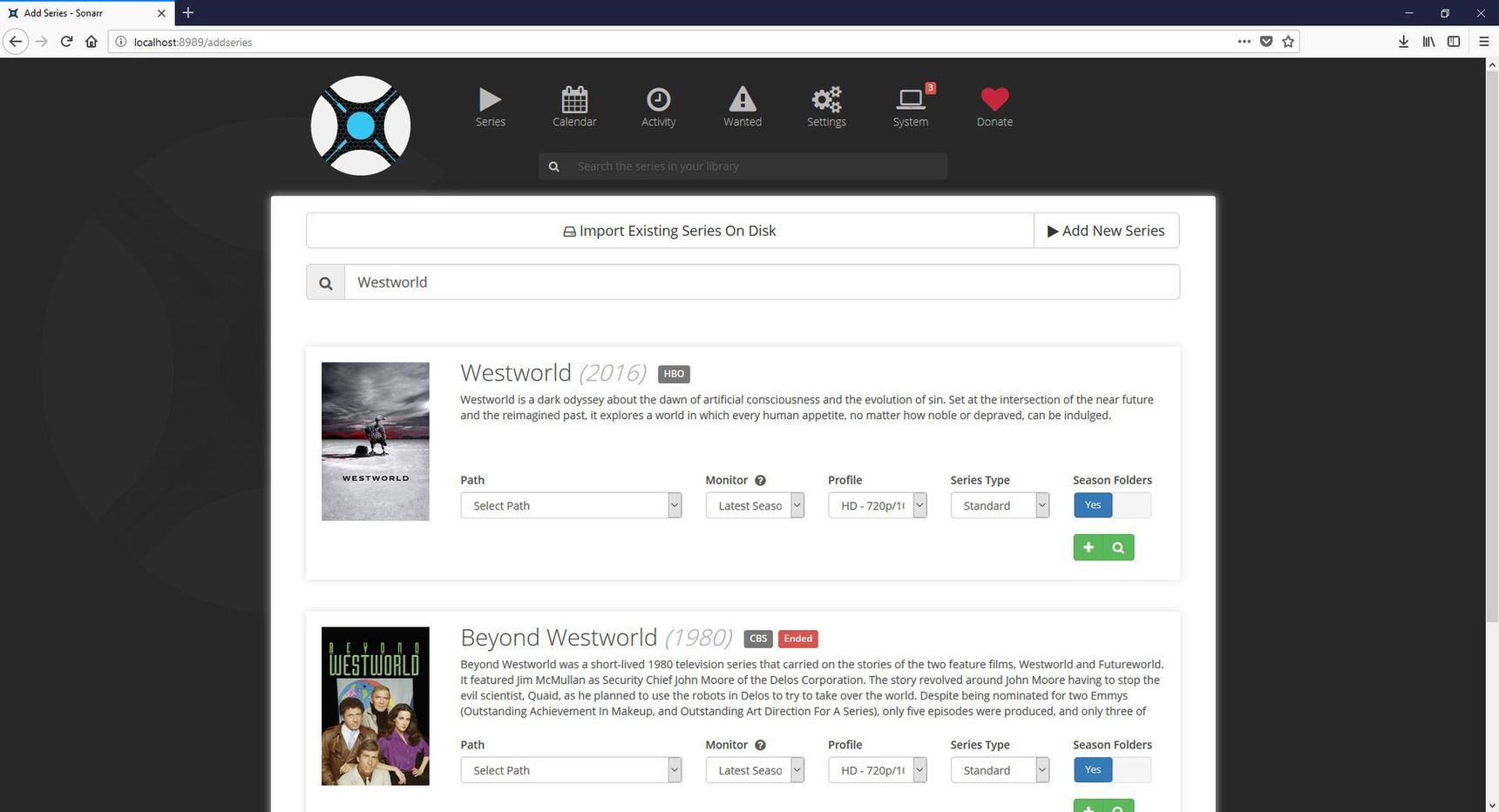Click the Sonarr logo
The image size is (1499, 812).
coord(361,125)
